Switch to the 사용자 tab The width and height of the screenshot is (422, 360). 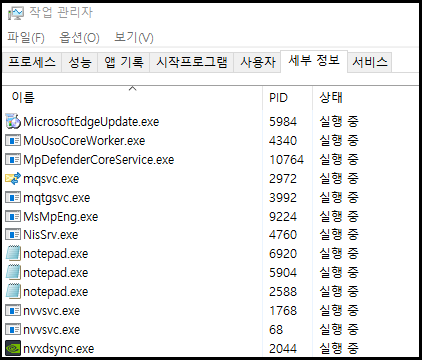[258, 62]
